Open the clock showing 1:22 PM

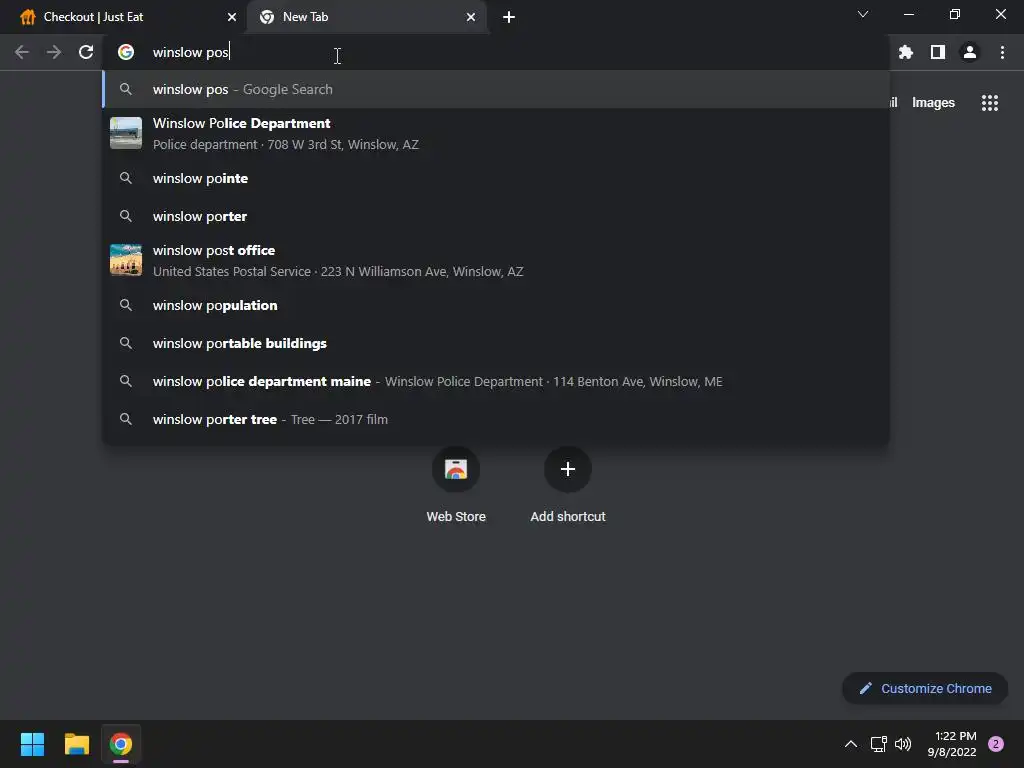click(952, 744)
